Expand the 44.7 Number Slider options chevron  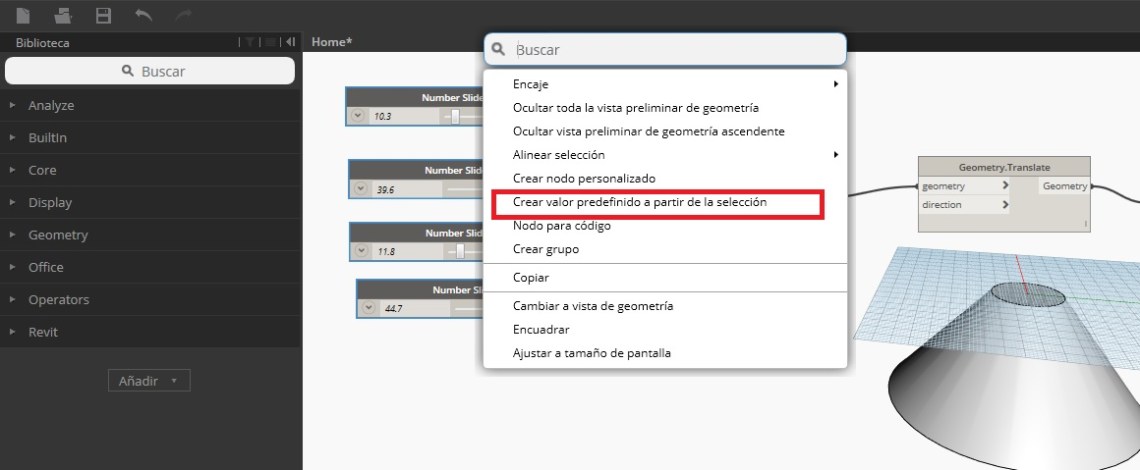pos(369,308)
